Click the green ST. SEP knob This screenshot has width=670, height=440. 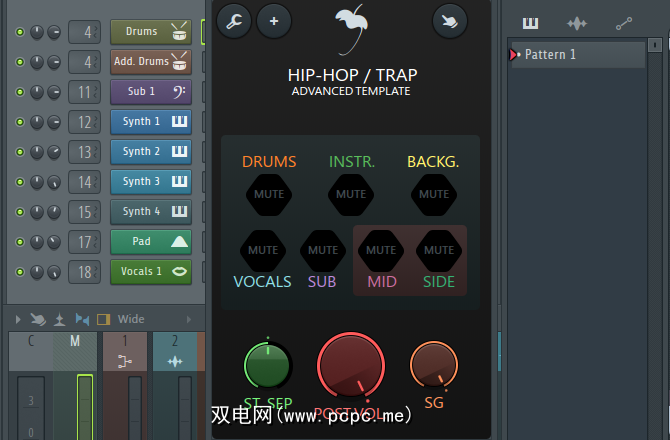tap(267, 366)
